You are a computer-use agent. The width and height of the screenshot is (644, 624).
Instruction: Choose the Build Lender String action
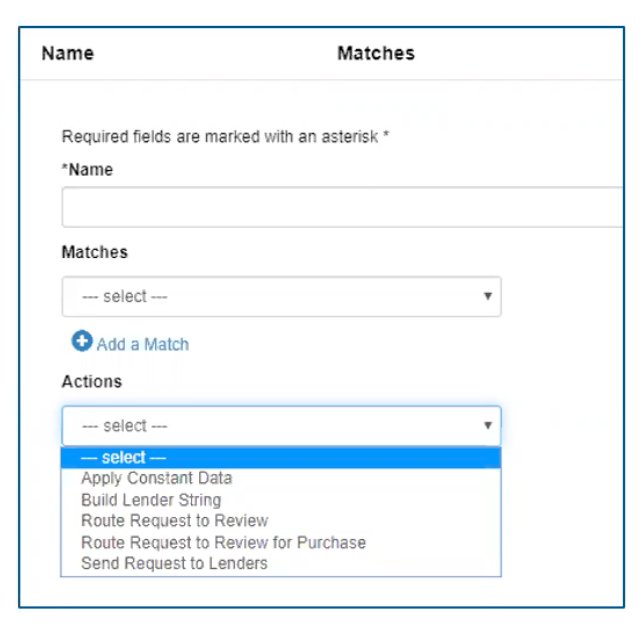pyautogui.click(x=151, y=500)
